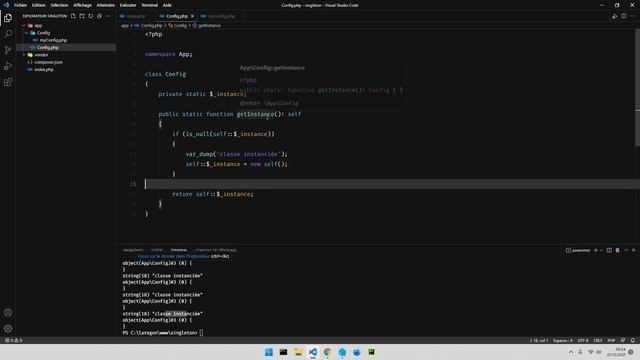640x360 pixels.
Task: Click New Folder icon in Explorer header
Action: pyautogui.click(x=82, y=16)
